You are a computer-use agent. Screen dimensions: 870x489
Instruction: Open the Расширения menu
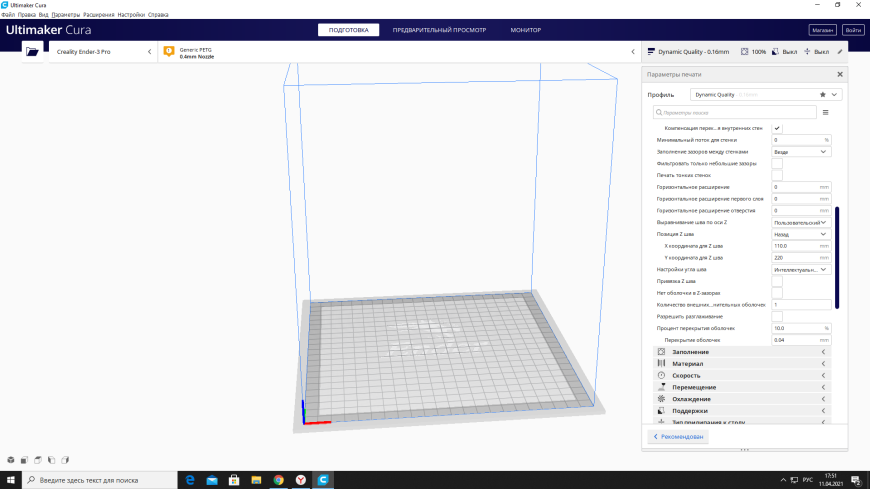pos(99,15)
